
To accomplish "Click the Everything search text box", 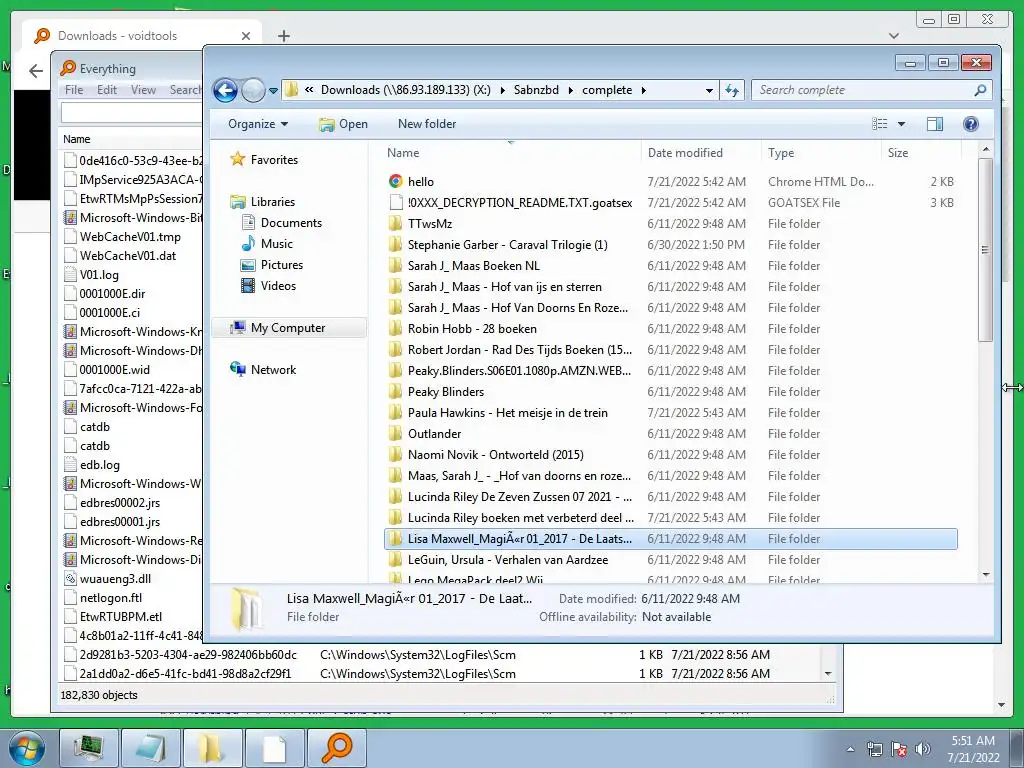I will click(x=132, y=112).
